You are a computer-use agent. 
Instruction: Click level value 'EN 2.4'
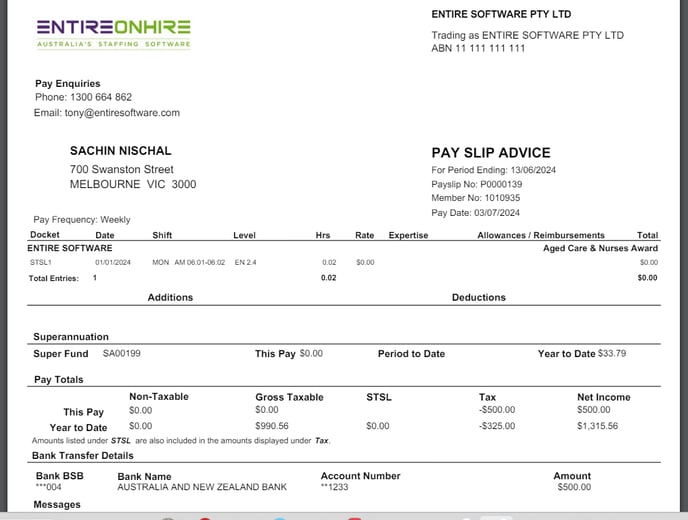245,262
